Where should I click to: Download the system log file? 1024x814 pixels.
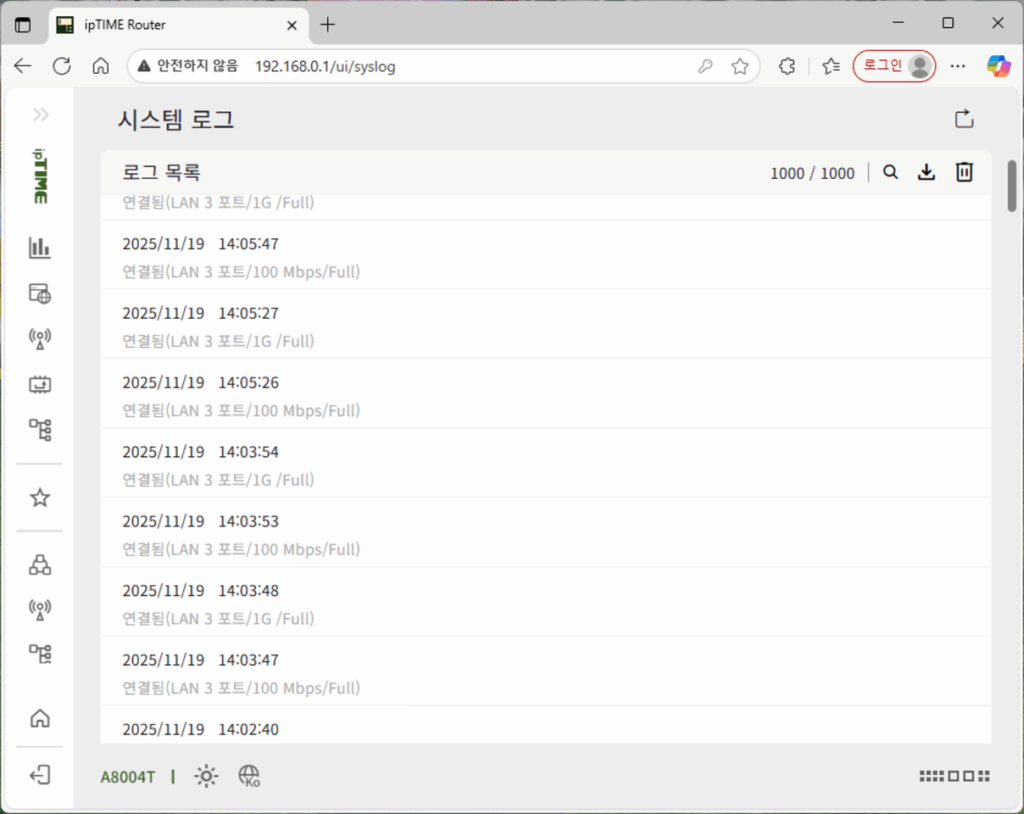[x=927, y=173]
